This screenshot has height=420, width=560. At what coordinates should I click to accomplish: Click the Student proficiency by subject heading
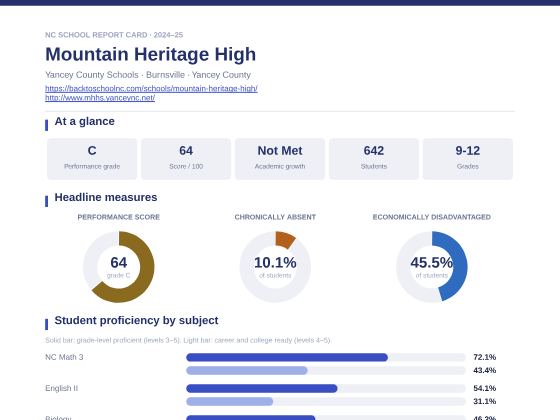click(136, 320)
